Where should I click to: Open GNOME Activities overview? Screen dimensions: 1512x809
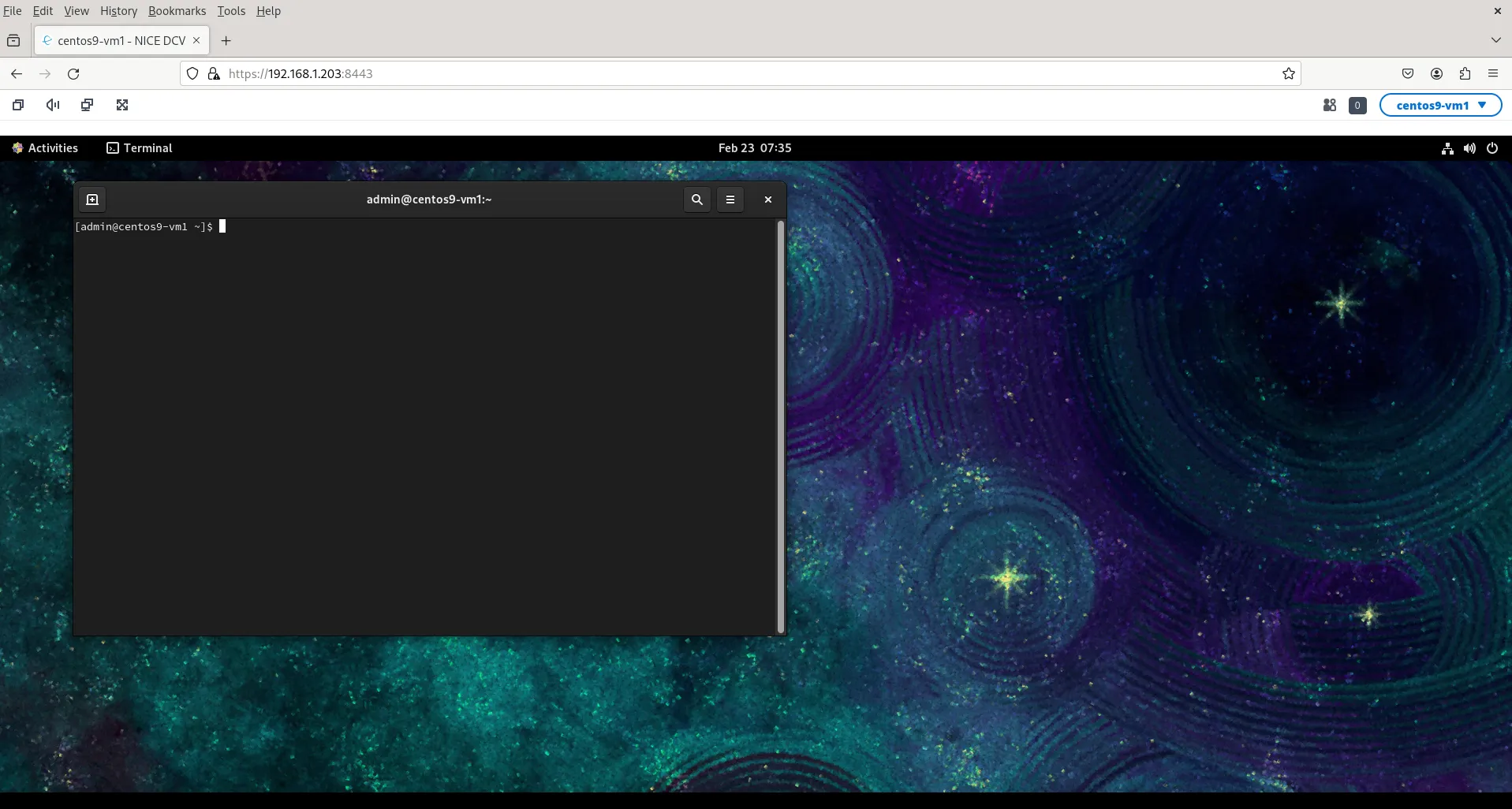(45, 147)
